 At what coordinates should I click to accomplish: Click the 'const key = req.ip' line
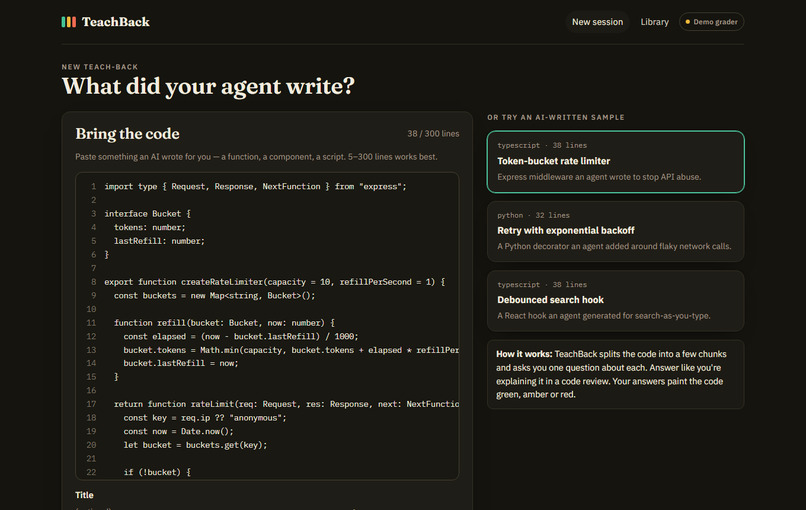(205, 417)
